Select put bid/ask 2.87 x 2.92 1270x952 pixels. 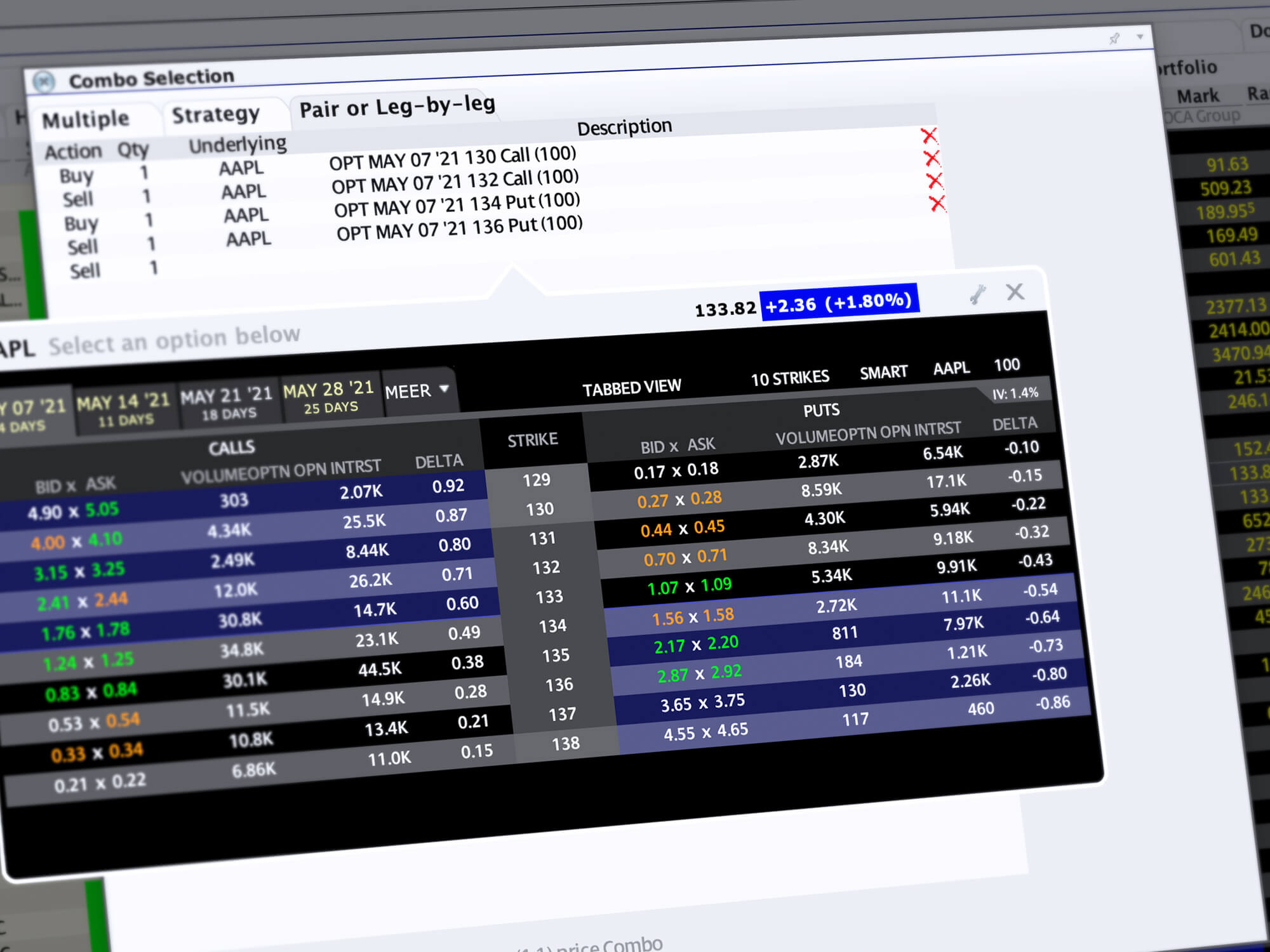point(700,673)
